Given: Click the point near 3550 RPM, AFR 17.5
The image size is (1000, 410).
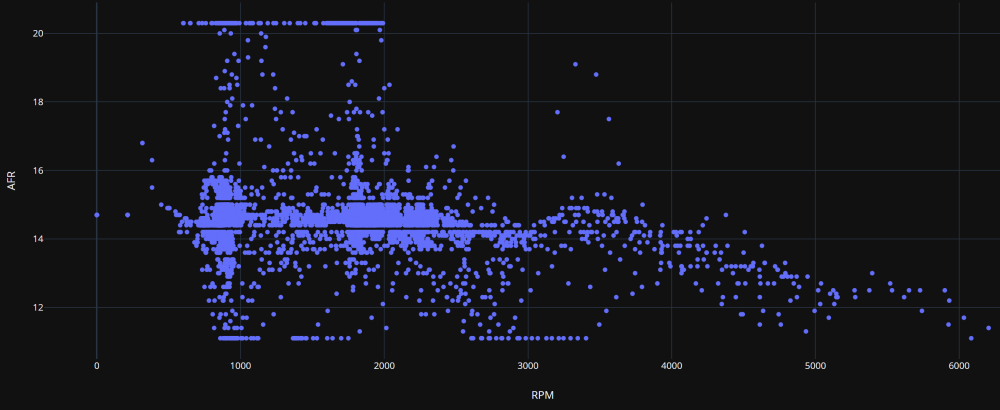Looking at the screenshot, I should 608,119.
